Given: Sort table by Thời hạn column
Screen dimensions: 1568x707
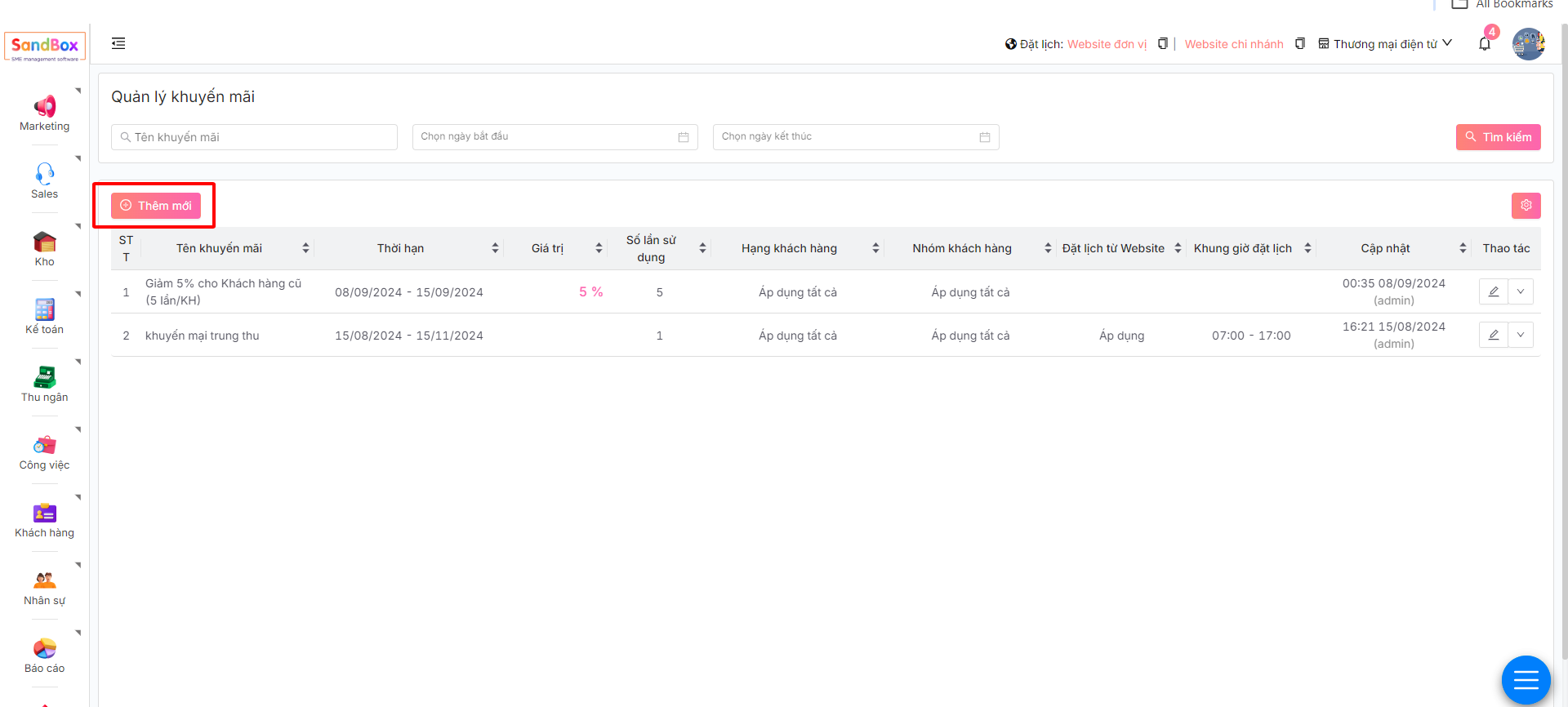Looking at the screenshot, I should tap(495, 248).
